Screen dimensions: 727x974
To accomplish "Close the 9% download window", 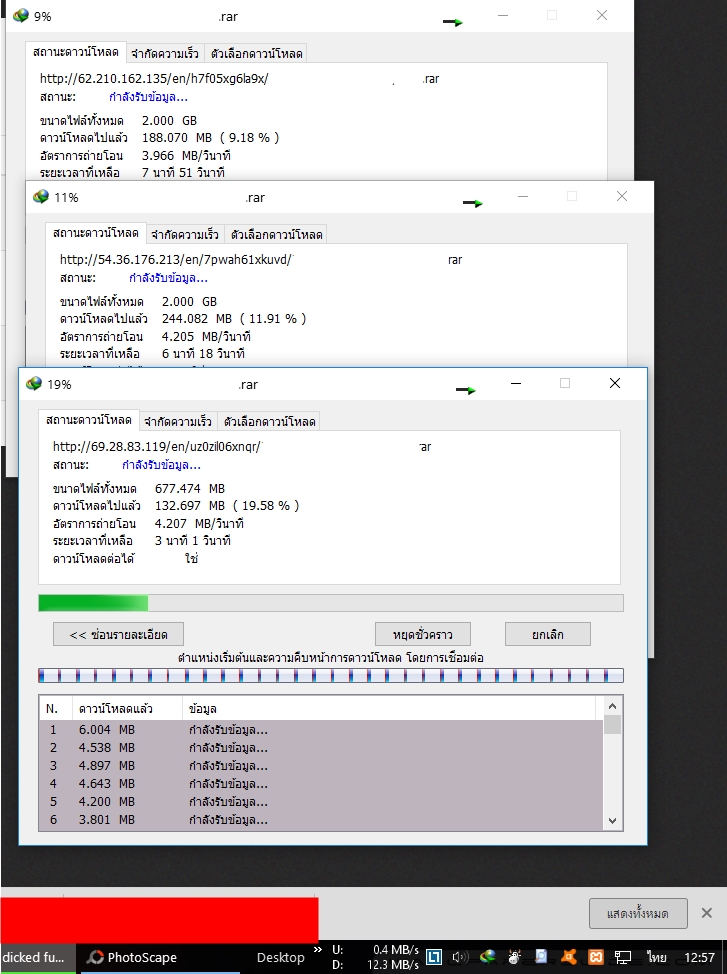I will pos(602,16).
